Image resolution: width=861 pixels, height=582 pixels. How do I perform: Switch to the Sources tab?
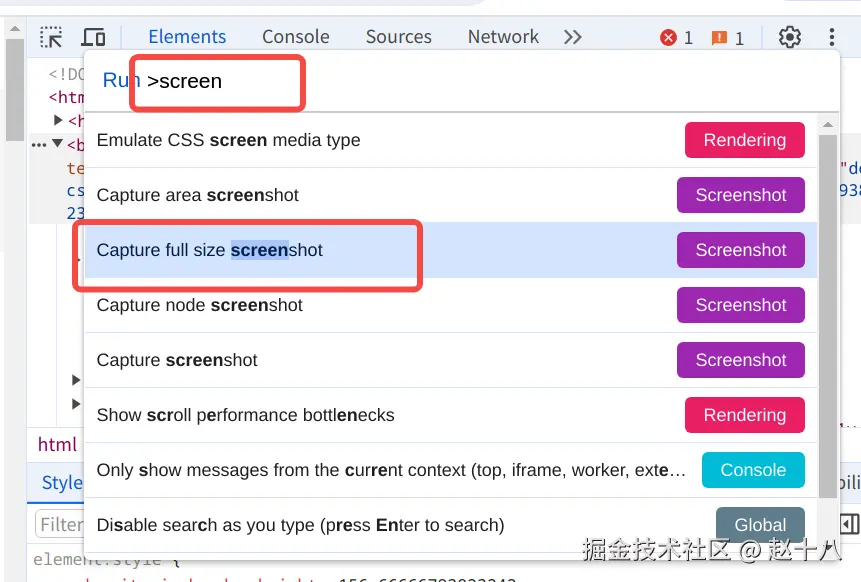399,37
